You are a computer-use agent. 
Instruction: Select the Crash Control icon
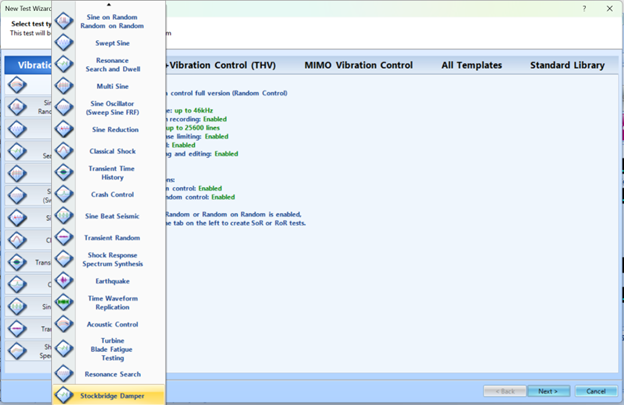pyautogui.click(x=64, y=194)
